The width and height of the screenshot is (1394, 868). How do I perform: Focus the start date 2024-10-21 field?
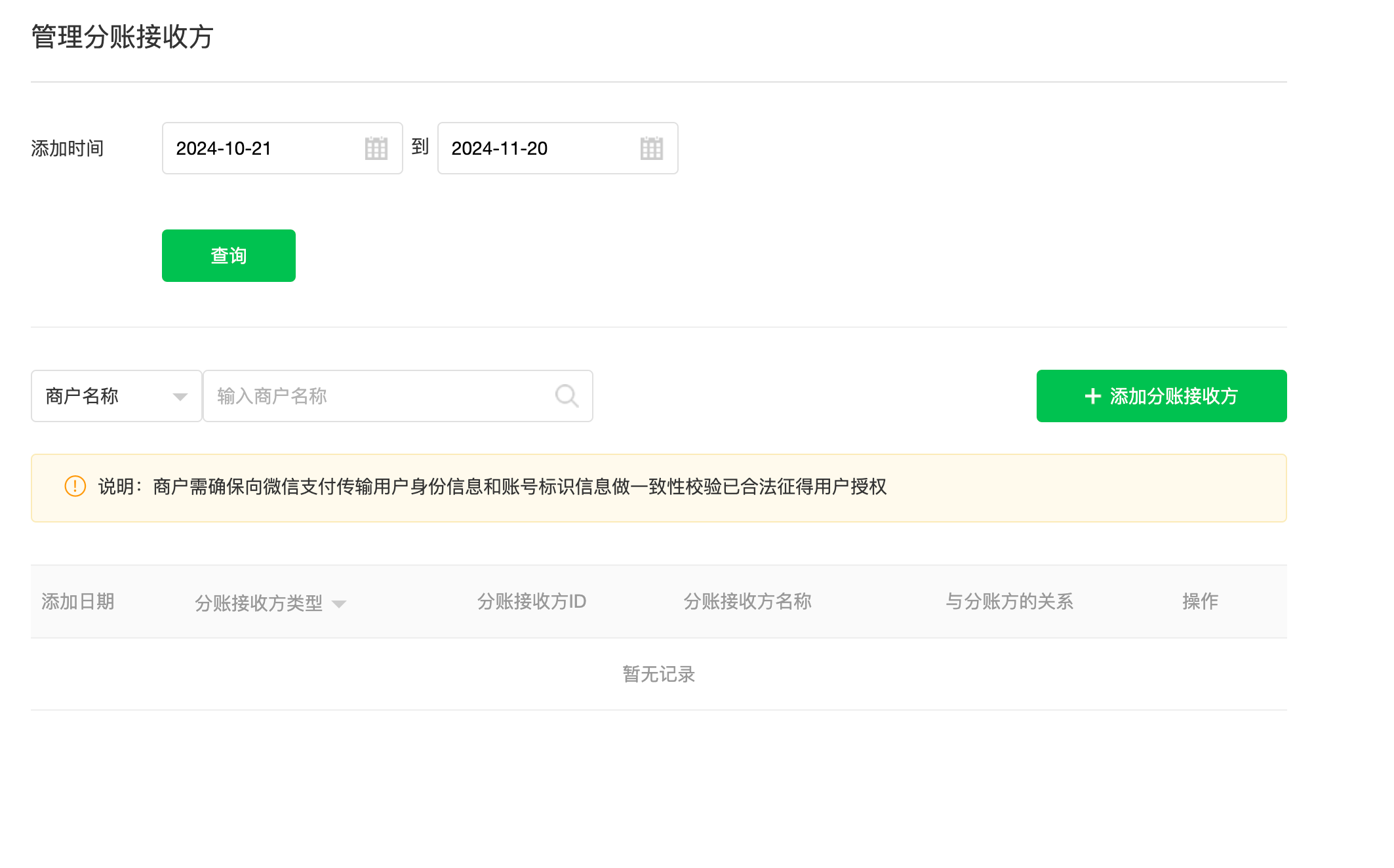[262, 148]
